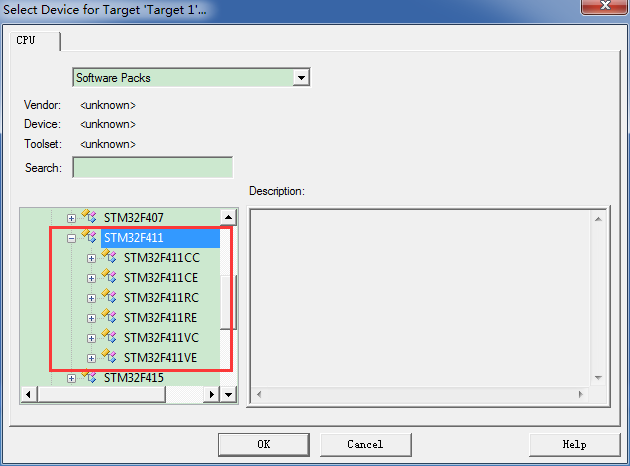Click Description pane scroll left arrow
The image size is (630, 466).
[x=259, y=394]
